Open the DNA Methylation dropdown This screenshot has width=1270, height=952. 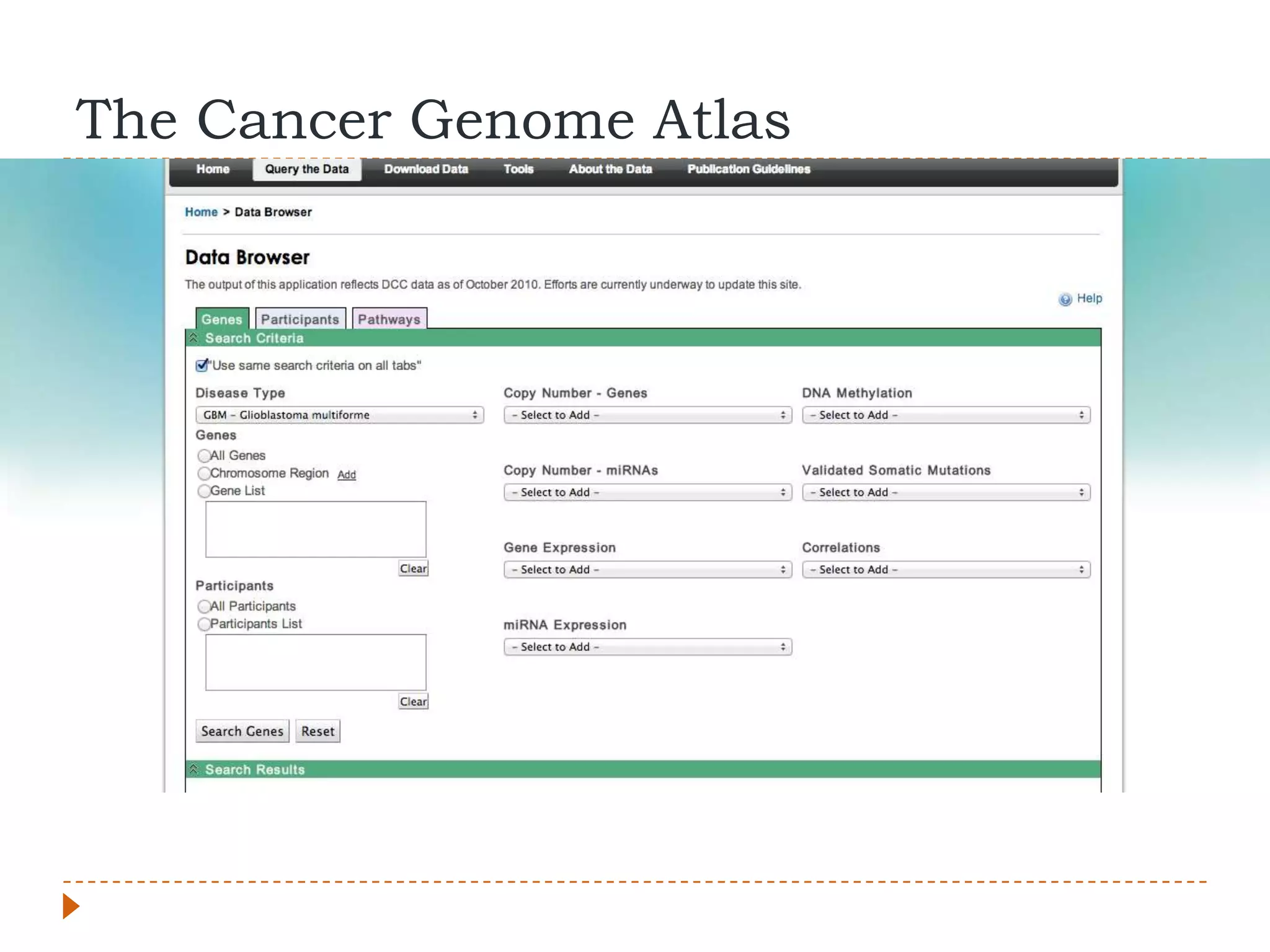[946, 415]
